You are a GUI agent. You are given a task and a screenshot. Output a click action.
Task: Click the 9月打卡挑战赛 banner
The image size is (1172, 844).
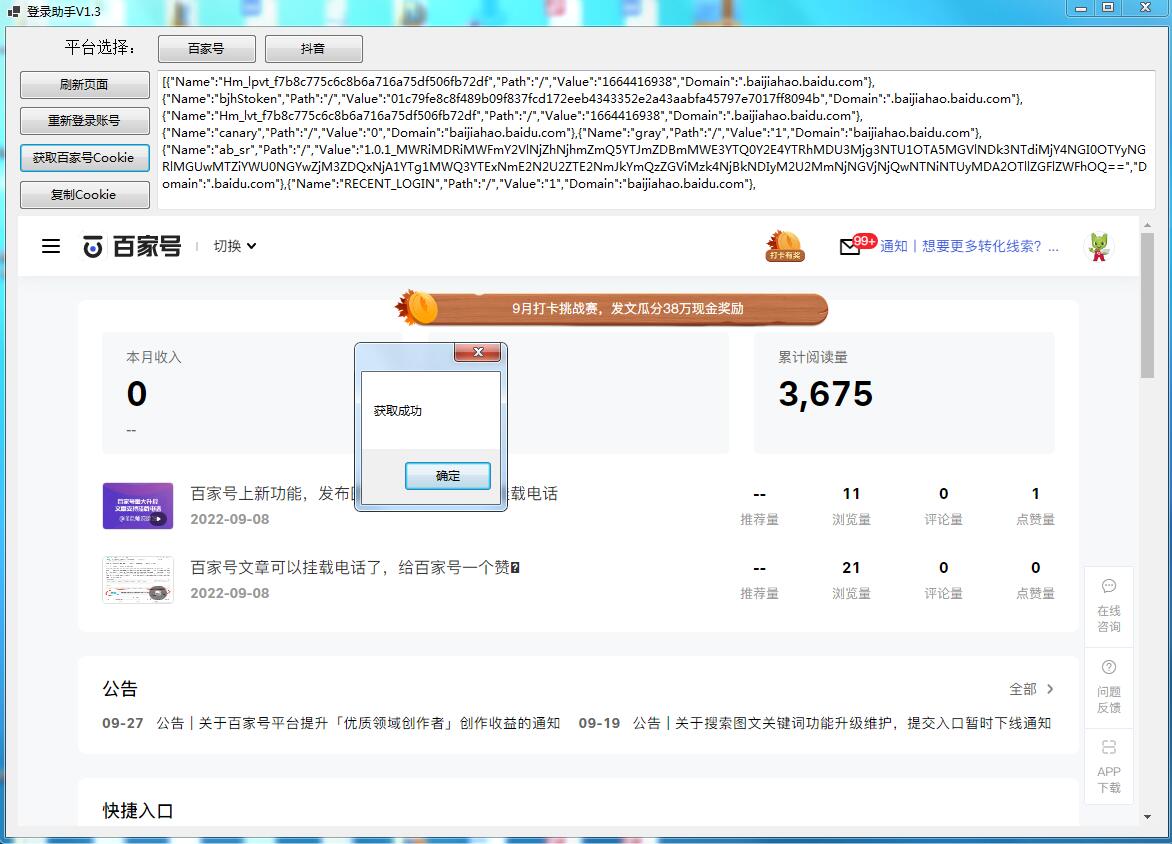tap(611, 309)
